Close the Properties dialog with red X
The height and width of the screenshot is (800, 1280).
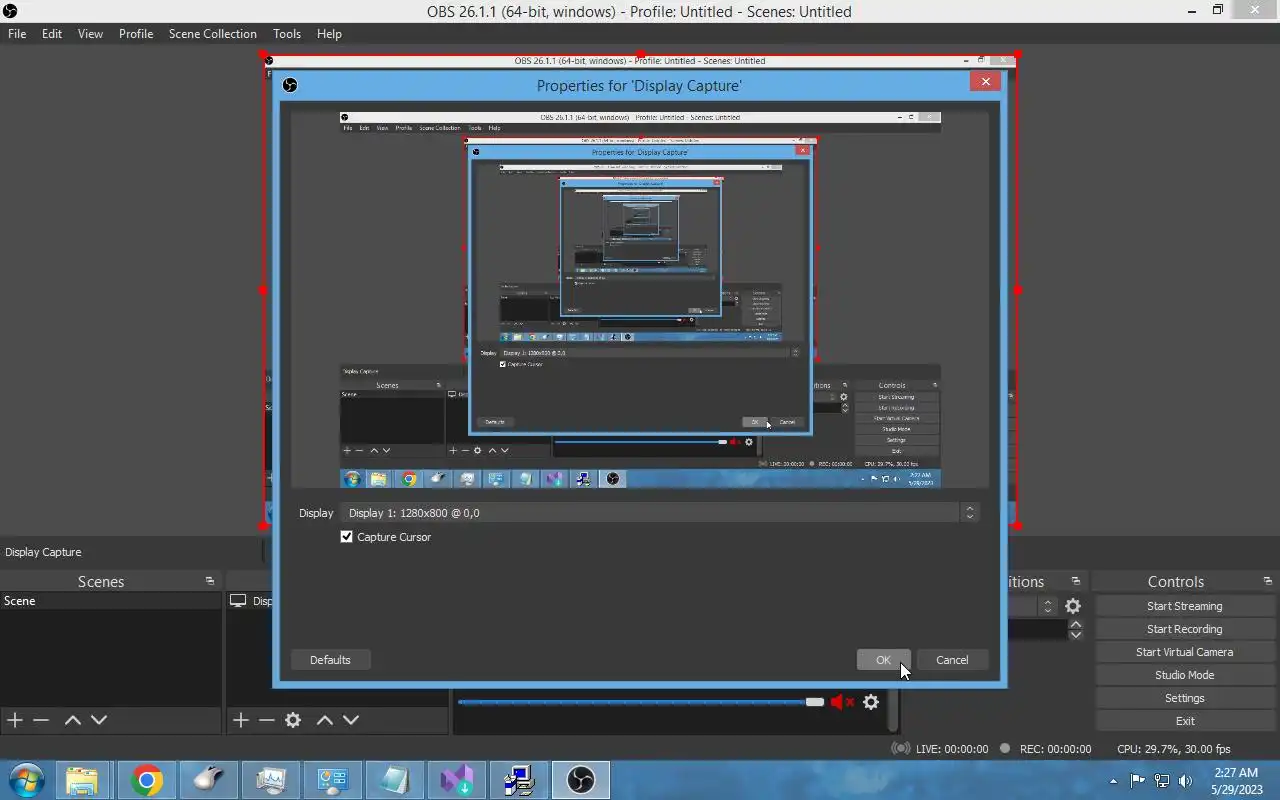click(985, 82)
